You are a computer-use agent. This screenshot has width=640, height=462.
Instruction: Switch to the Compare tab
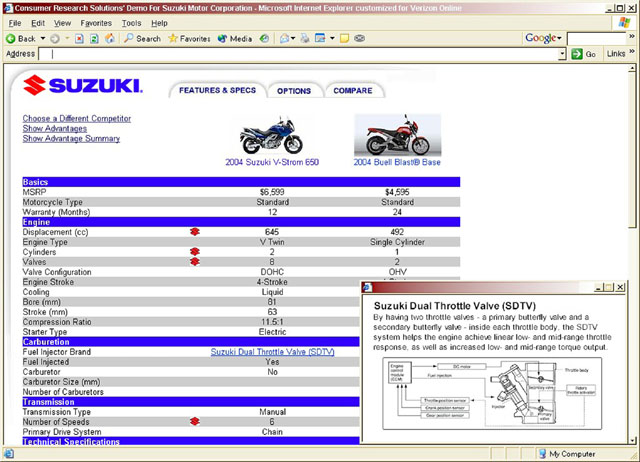[353, 91]
